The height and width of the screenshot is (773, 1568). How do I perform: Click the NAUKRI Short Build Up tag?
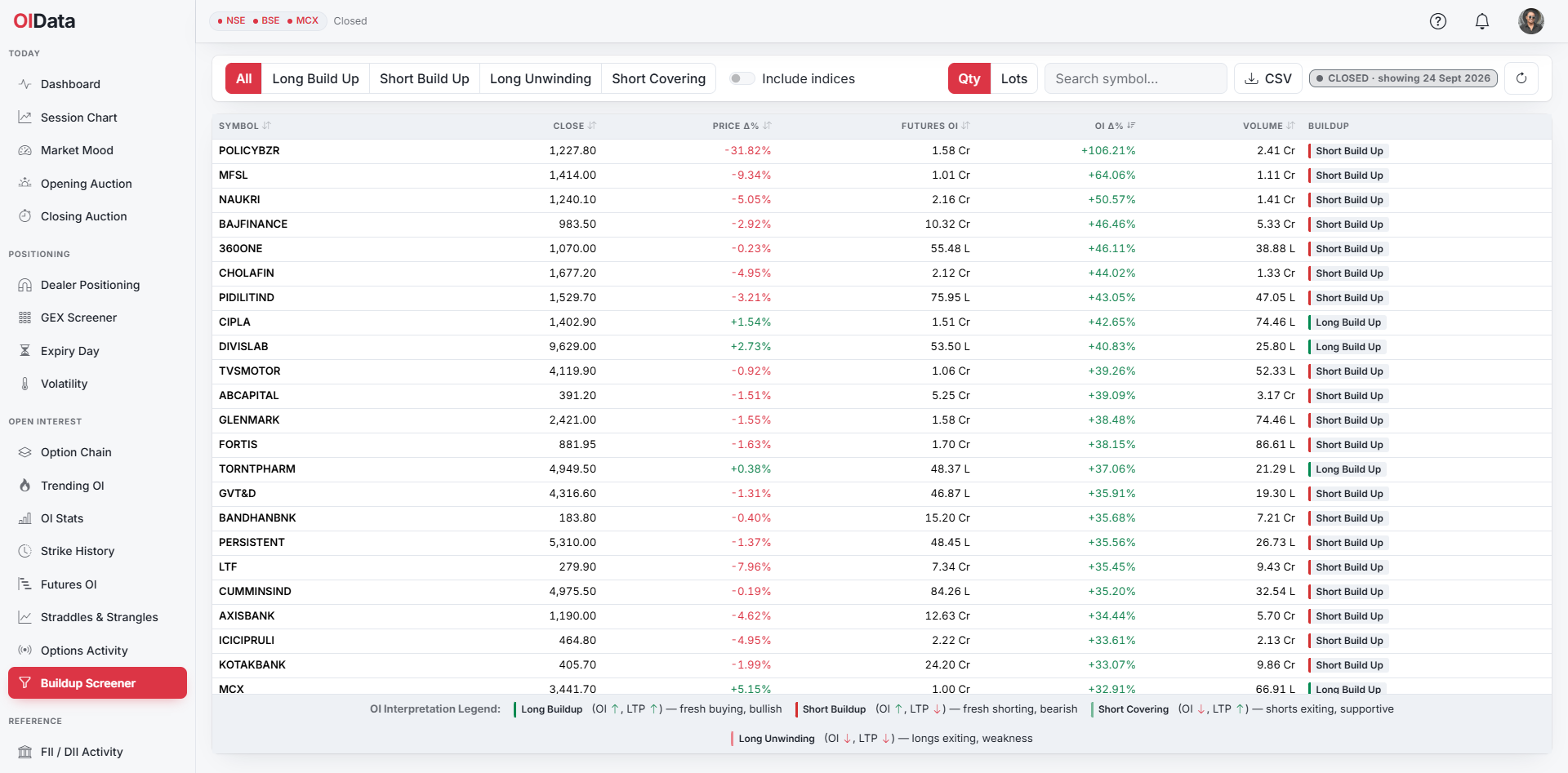click(x=1347, y=200)
